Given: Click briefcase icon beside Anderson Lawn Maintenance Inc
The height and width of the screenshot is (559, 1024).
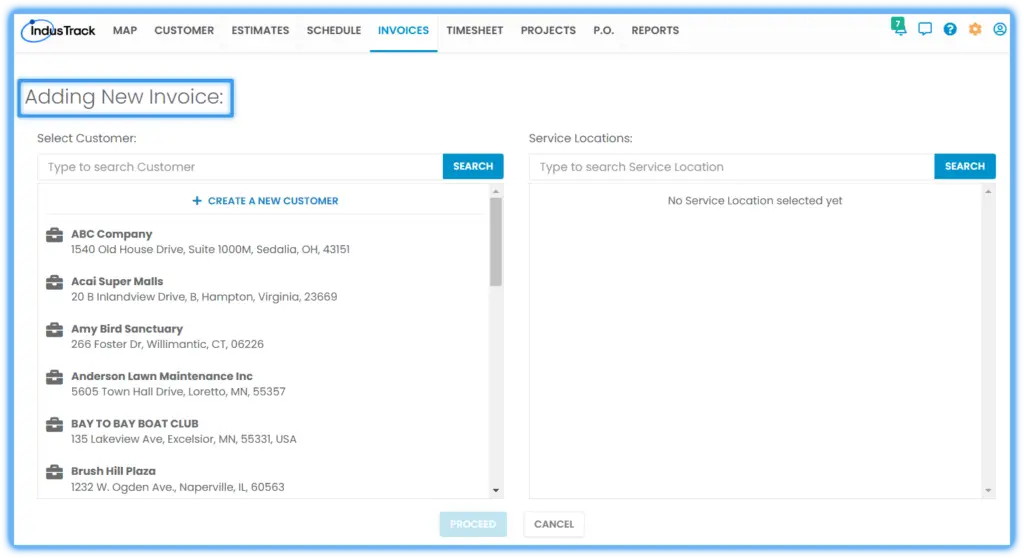Looking at the screenshot, I should [55, 377].
